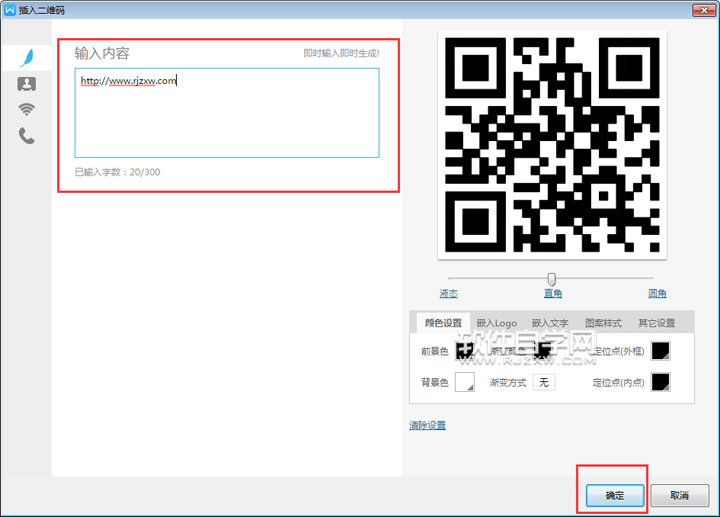The width and height of the screenshot is (720, 517).
Task: Click the corner style slider handle
Action: tap(551, 278)
